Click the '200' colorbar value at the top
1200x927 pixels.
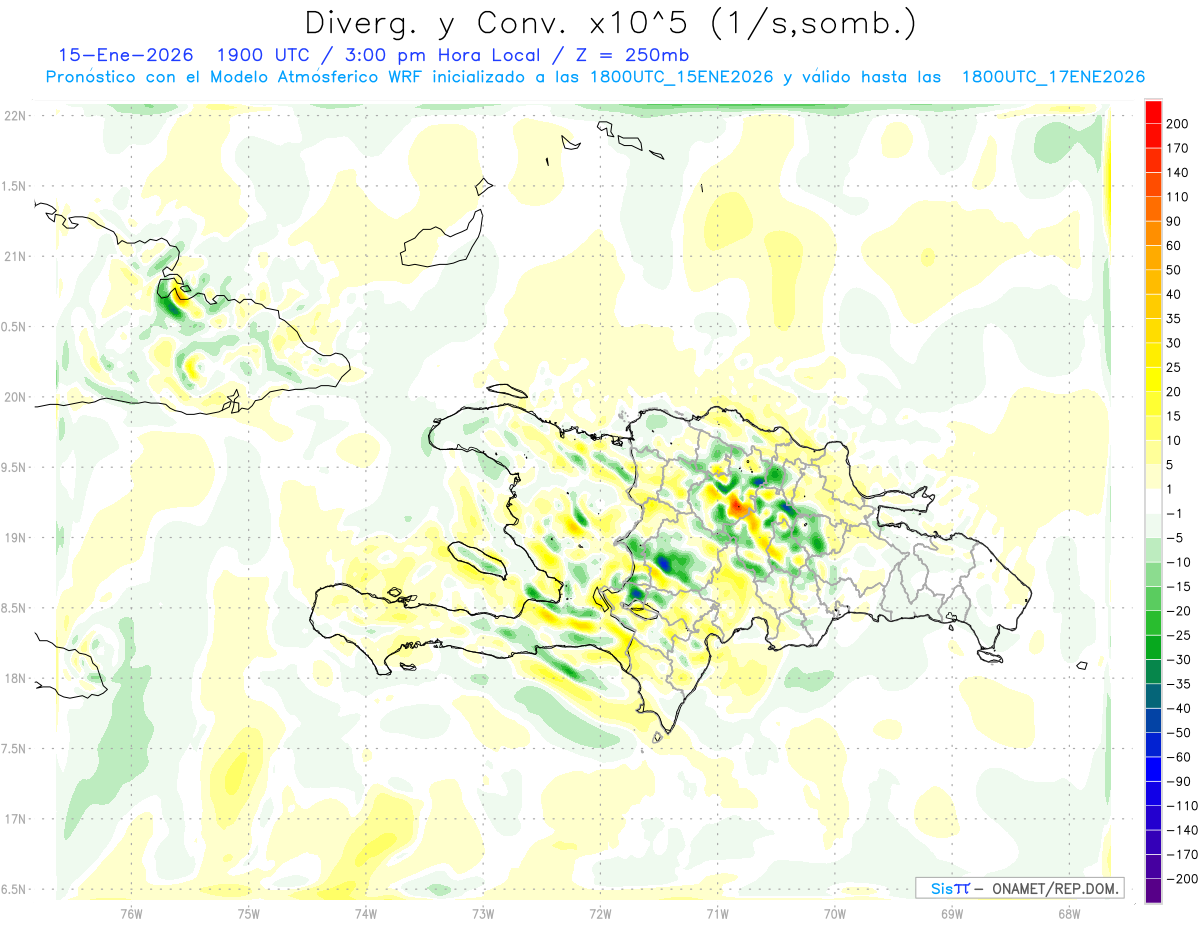1179,123
